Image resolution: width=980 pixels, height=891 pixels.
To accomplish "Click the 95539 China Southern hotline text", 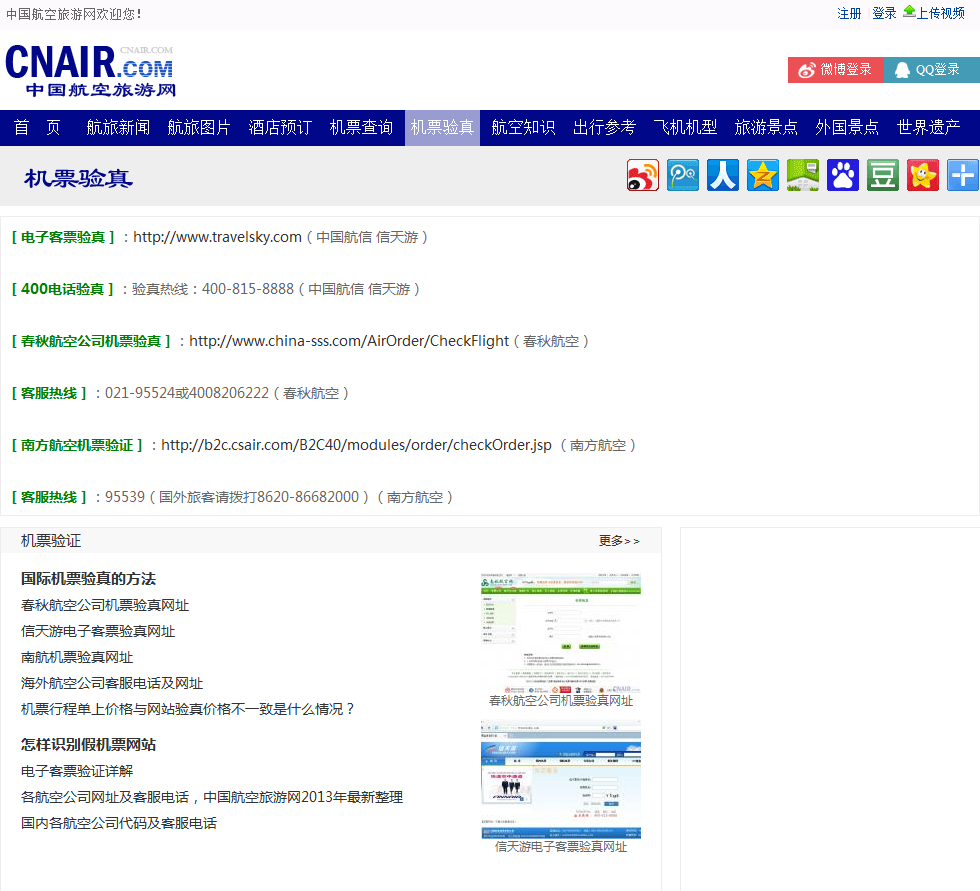I will point(124,497).
